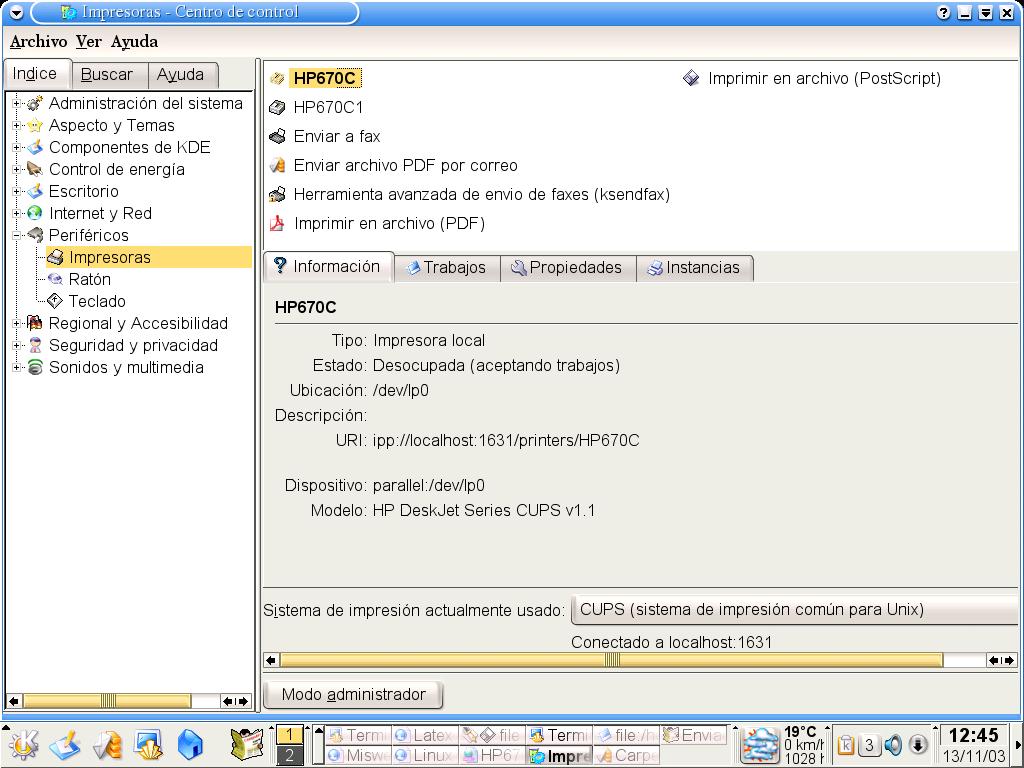Screen dimensions: 1024x768
Task: Click the Componentes de KDE icon
Action: [35, 147]
